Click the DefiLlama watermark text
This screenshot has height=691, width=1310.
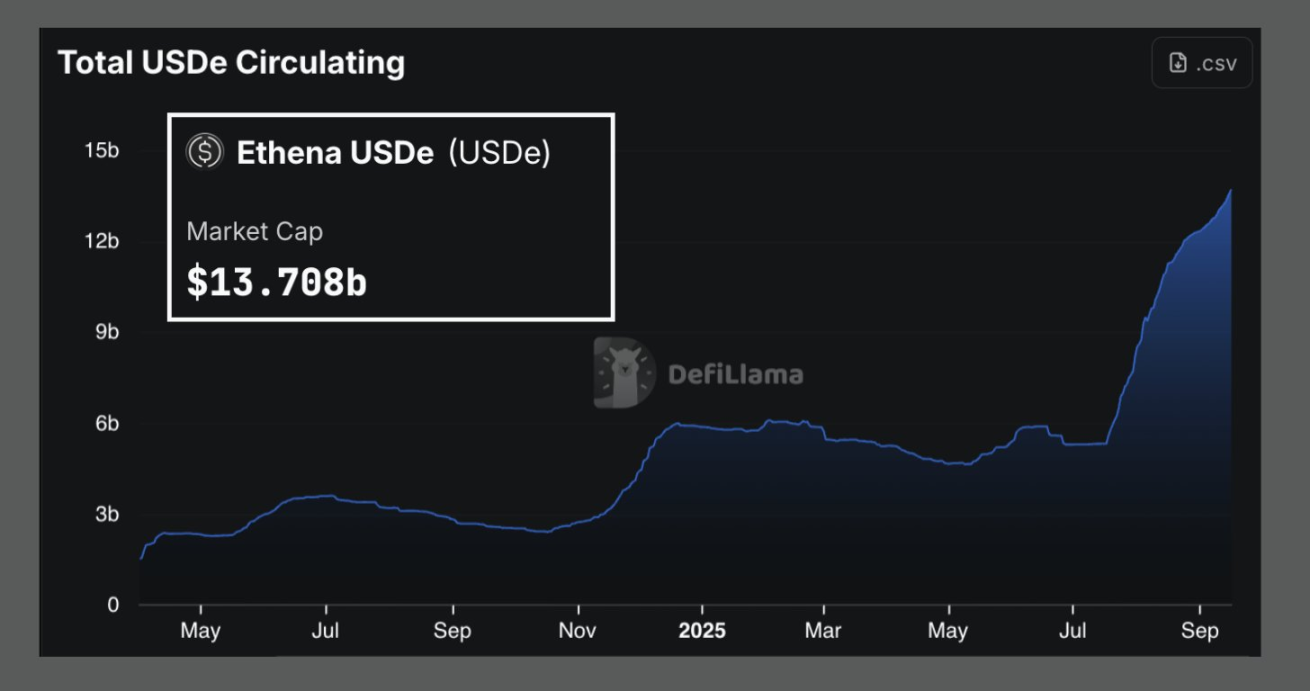pos(734,375)
